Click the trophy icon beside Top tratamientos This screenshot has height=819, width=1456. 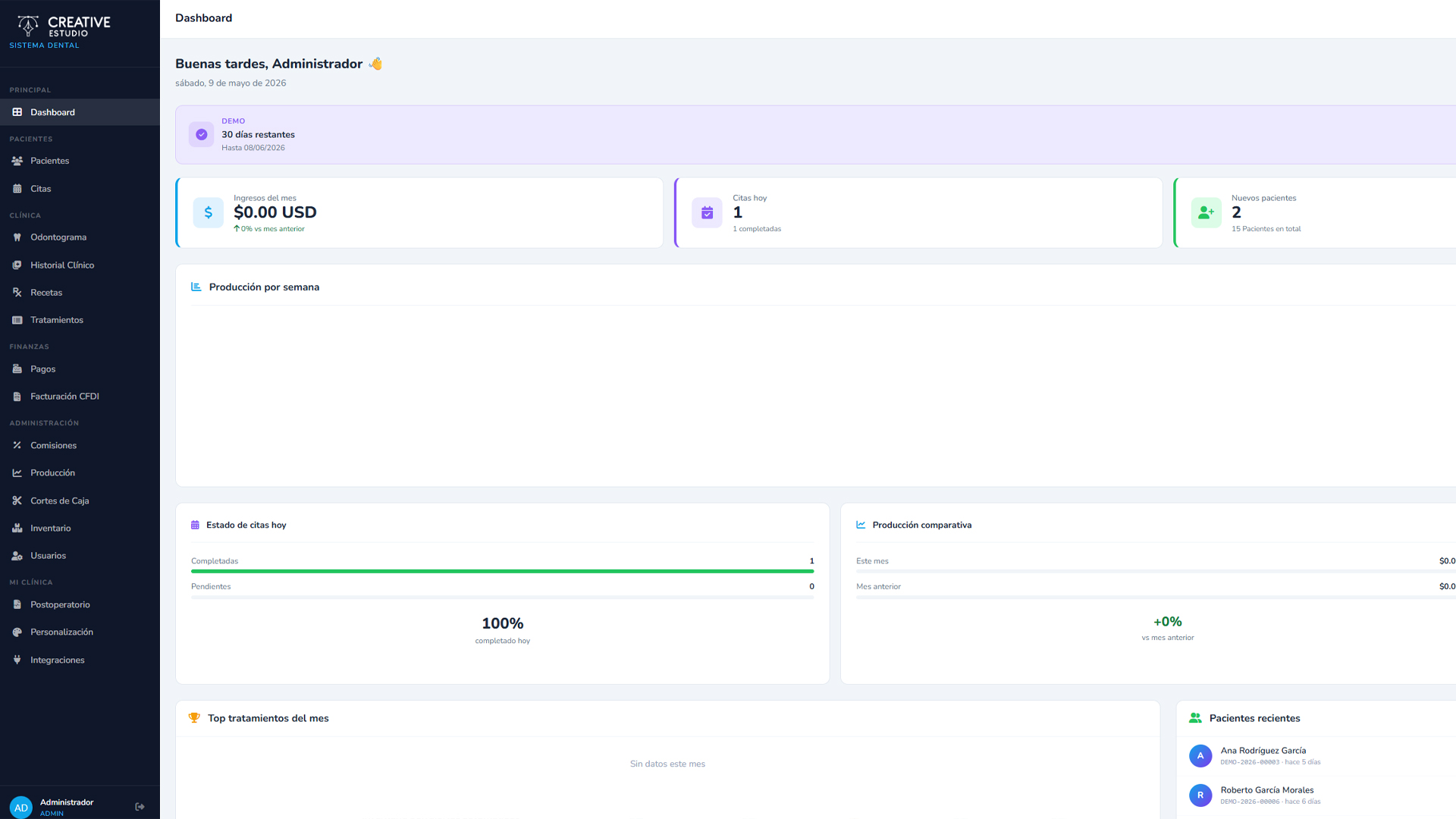pos(194,718)
